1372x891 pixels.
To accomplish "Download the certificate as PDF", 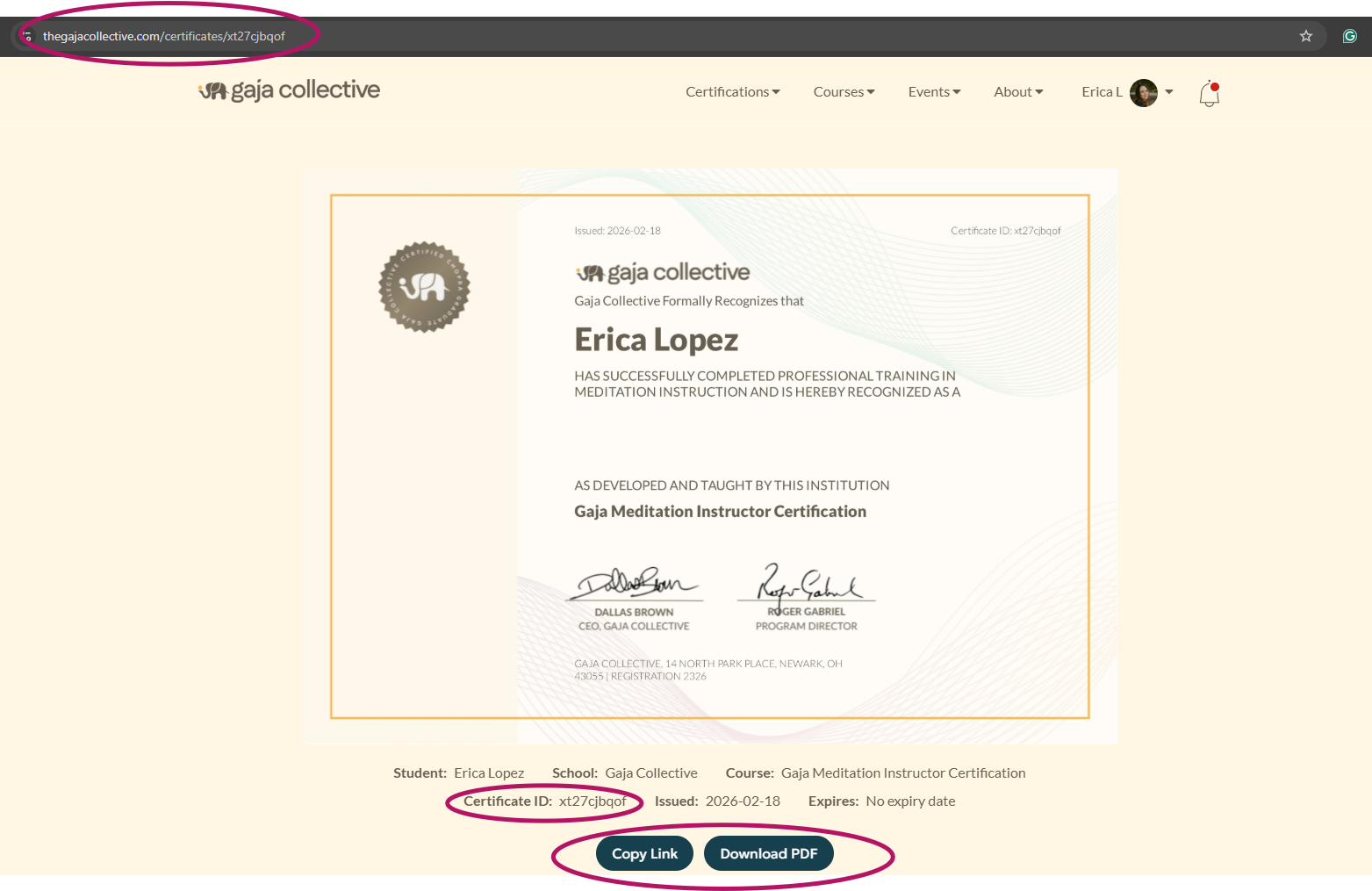I will pyautogui.click(x=768, y=853).
